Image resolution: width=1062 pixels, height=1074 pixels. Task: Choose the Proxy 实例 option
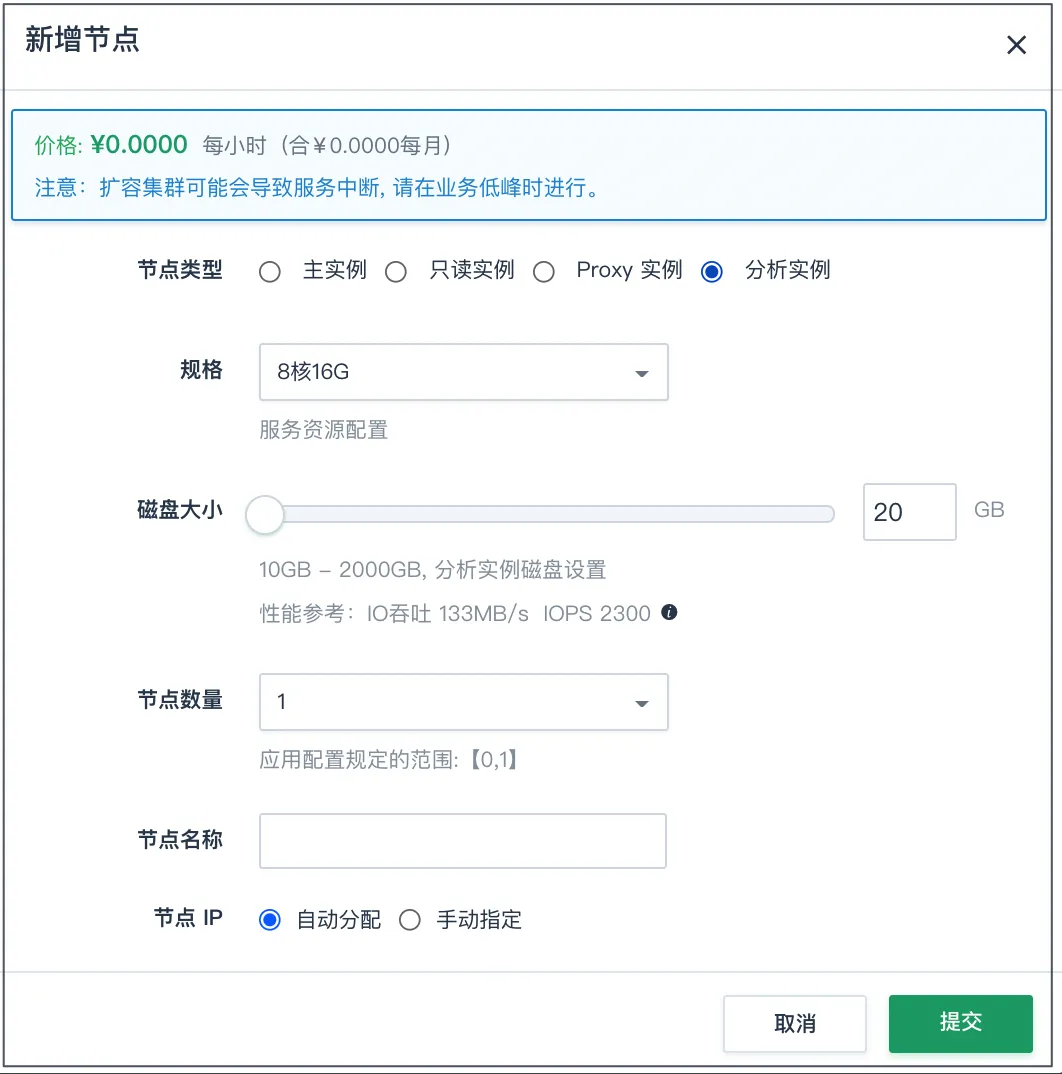[544, 272]
